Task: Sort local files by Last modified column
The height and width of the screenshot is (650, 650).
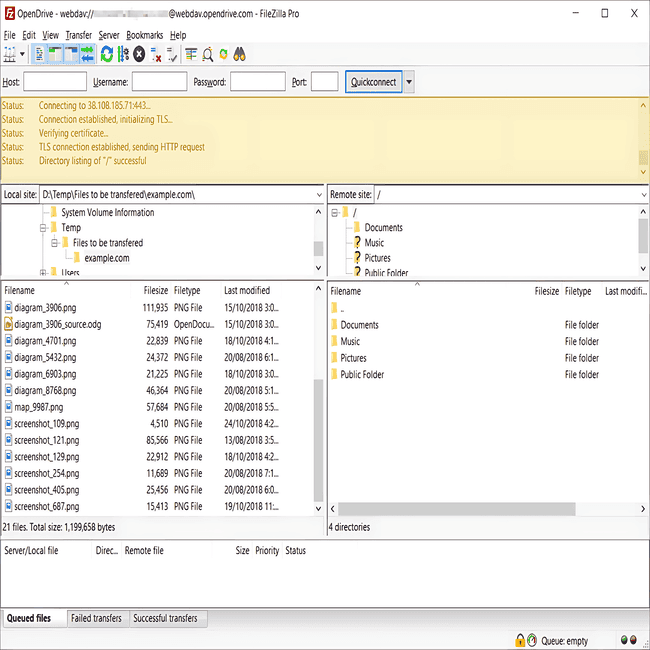Action: (251, 290)
